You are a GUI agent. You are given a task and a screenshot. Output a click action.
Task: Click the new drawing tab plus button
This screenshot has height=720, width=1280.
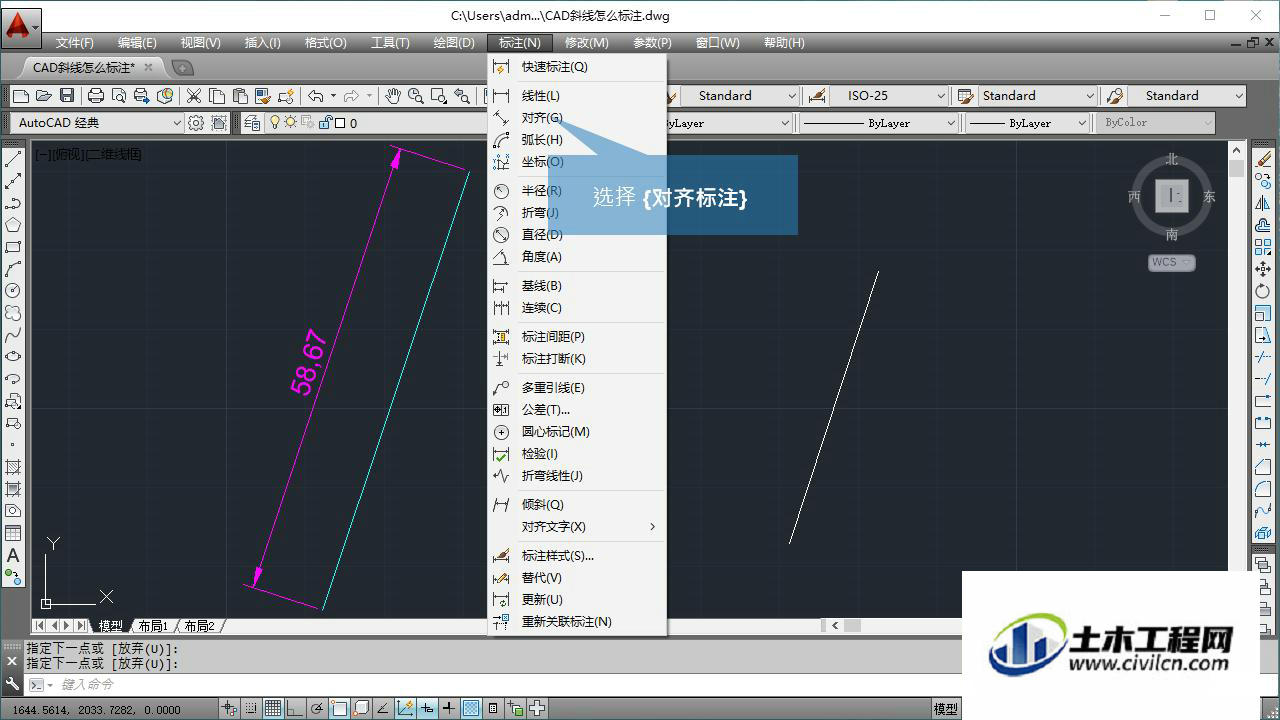pyautogui.click(x=182, y=67)
